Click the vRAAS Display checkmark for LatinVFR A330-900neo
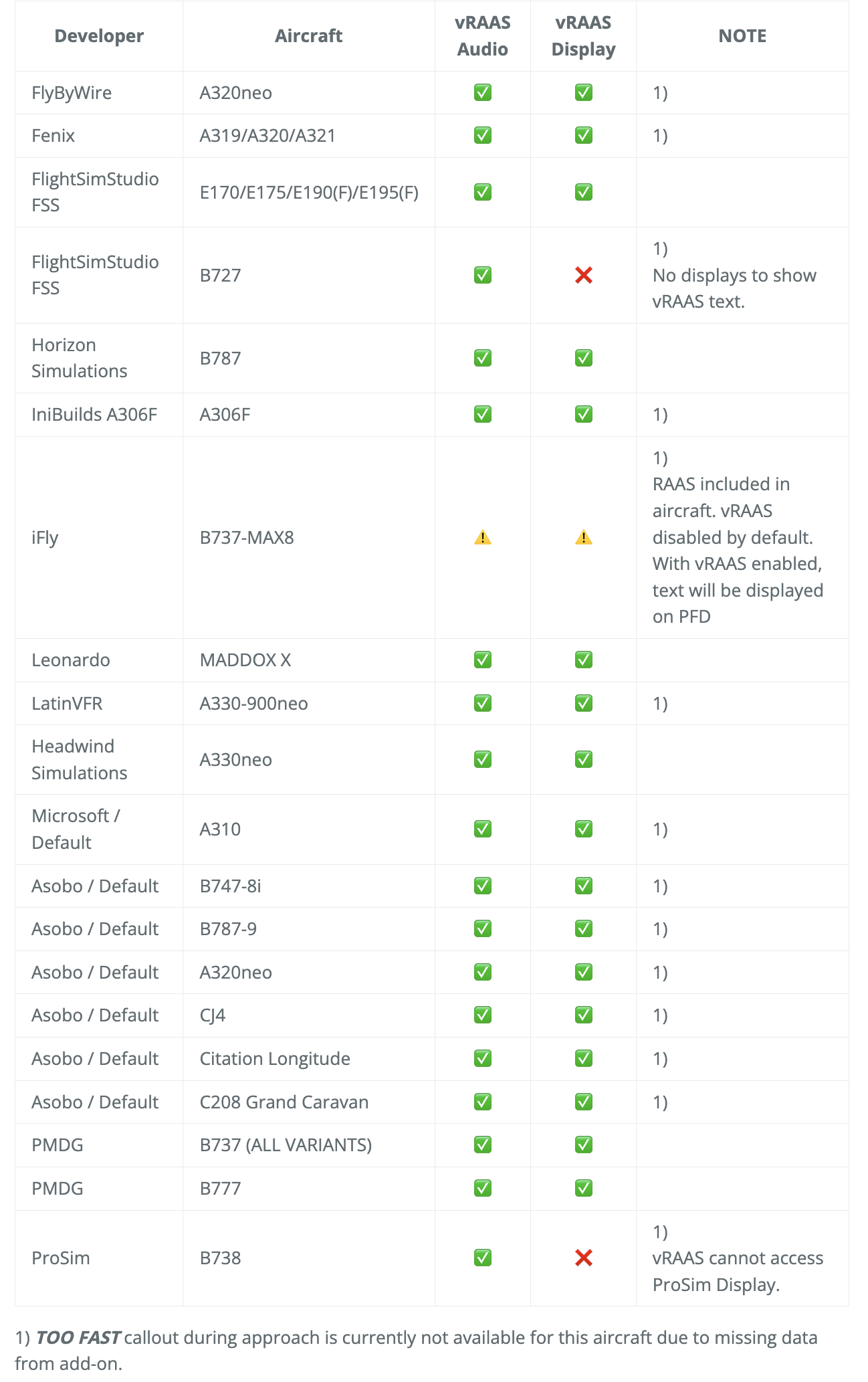This screenshot has height=1382, width=868. (x=583, y=703)
